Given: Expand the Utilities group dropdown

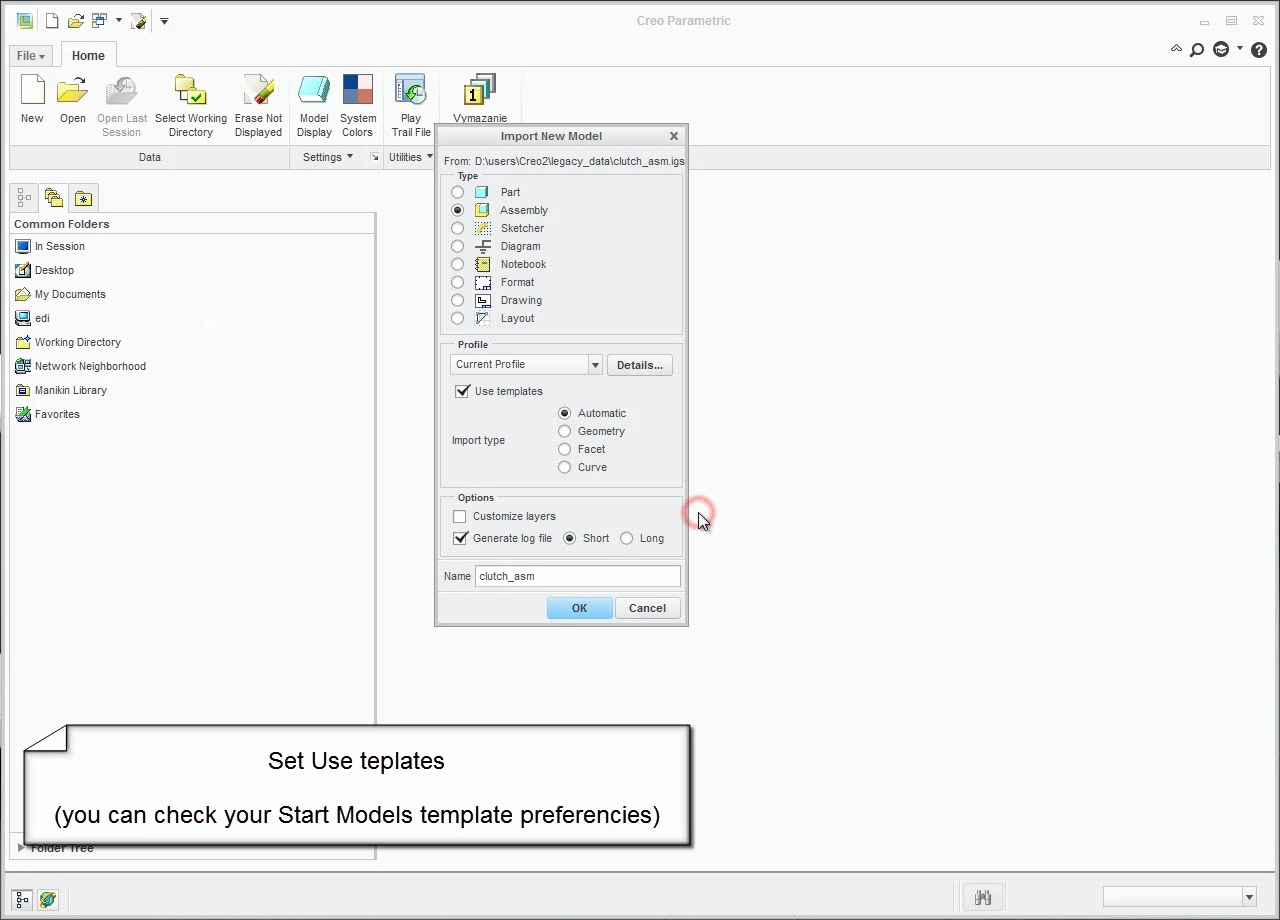Looking at the screenshot, I should [411, 157].
